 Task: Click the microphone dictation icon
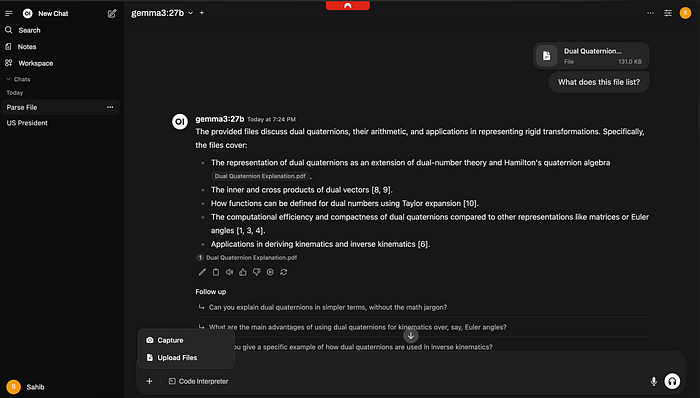point(654,381)
